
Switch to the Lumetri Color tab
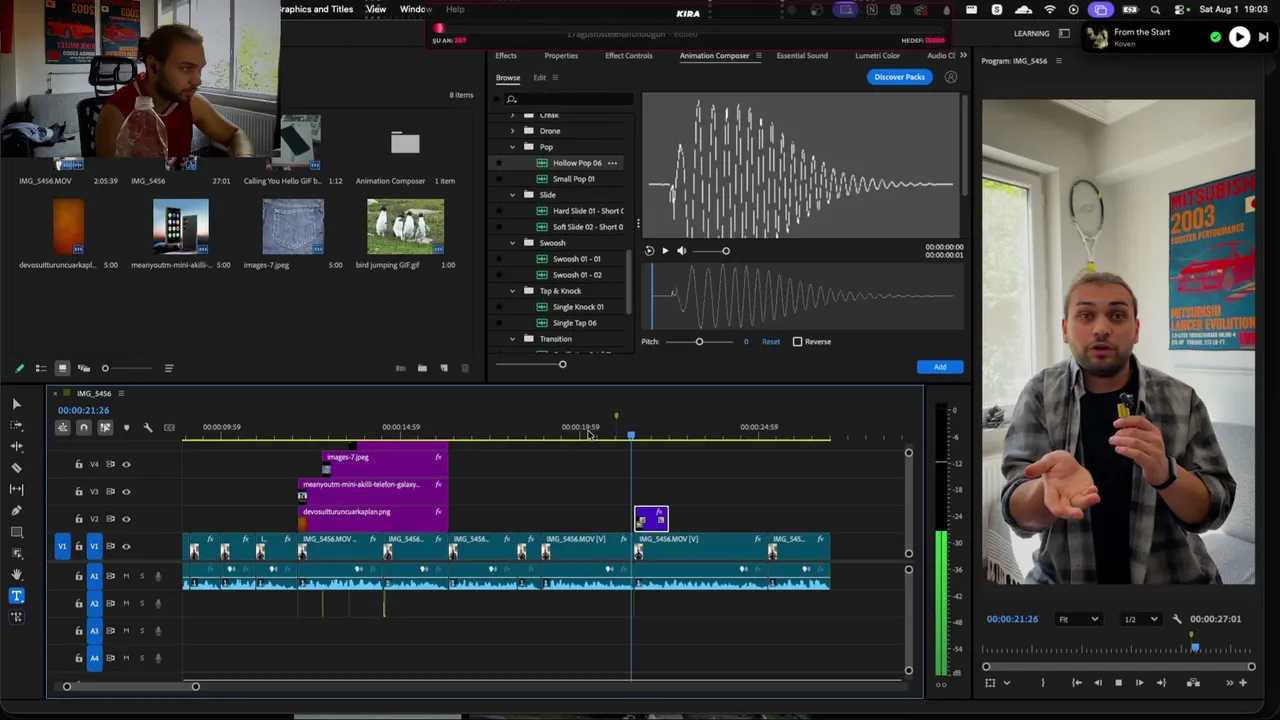[878, 56]
